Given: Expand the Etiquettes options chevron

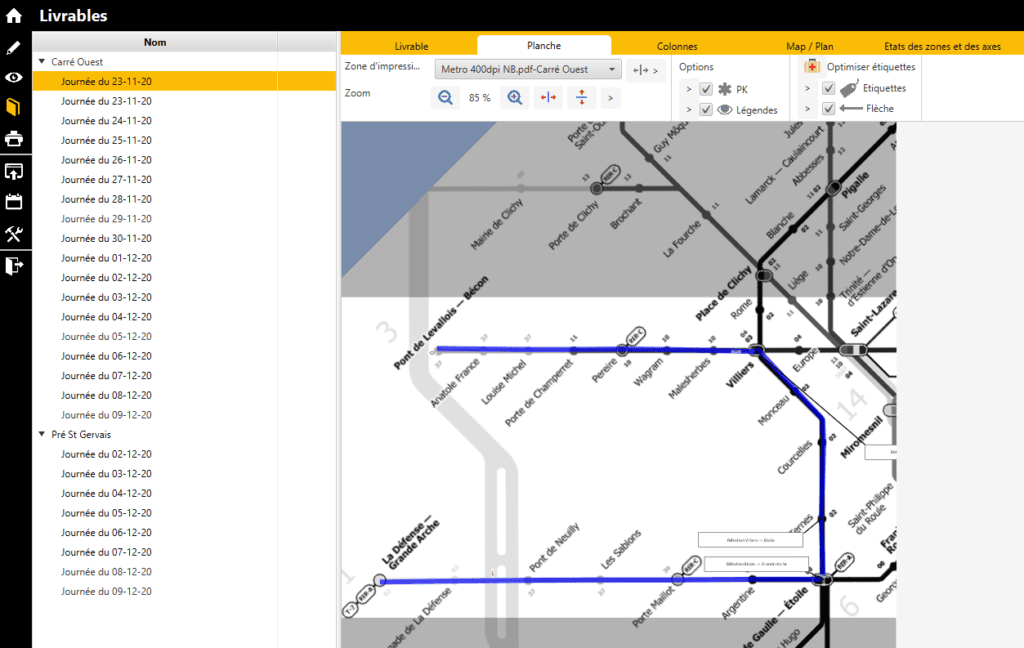Looking at the screenshot, I should [x=808, y=88].
